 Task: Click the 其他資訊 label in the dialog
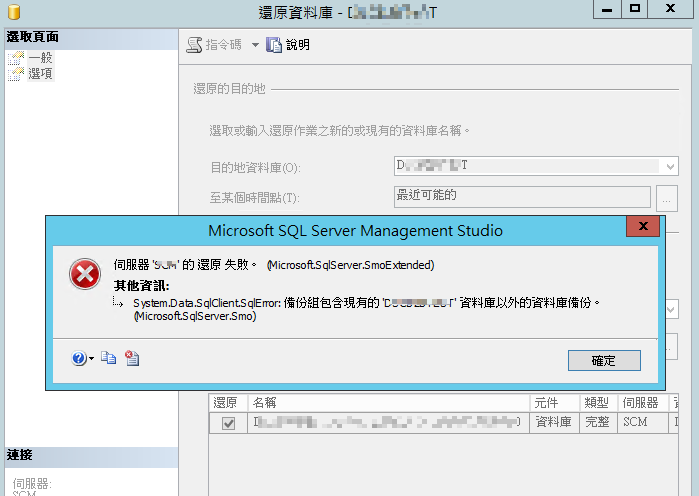pos(141,286)
